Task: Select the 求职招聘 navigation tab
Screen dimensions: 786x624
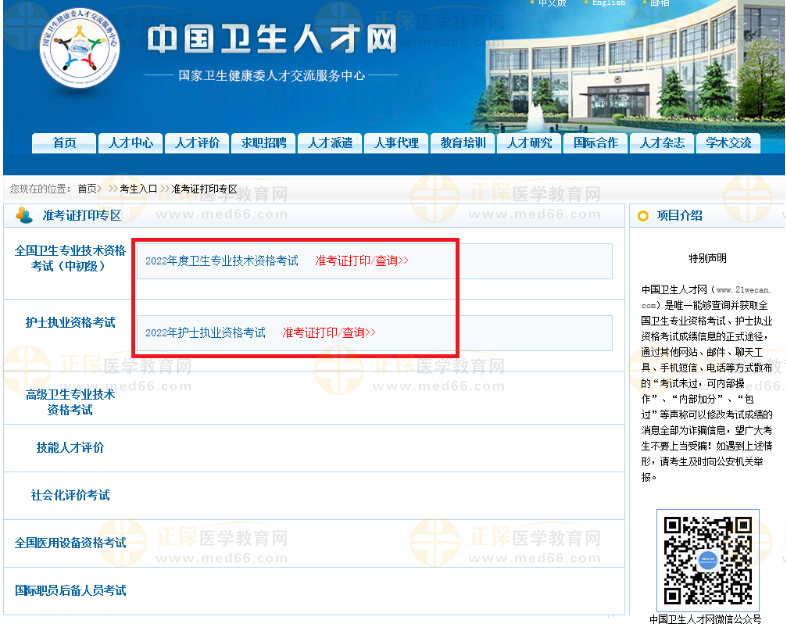Action: click(263, 143)
